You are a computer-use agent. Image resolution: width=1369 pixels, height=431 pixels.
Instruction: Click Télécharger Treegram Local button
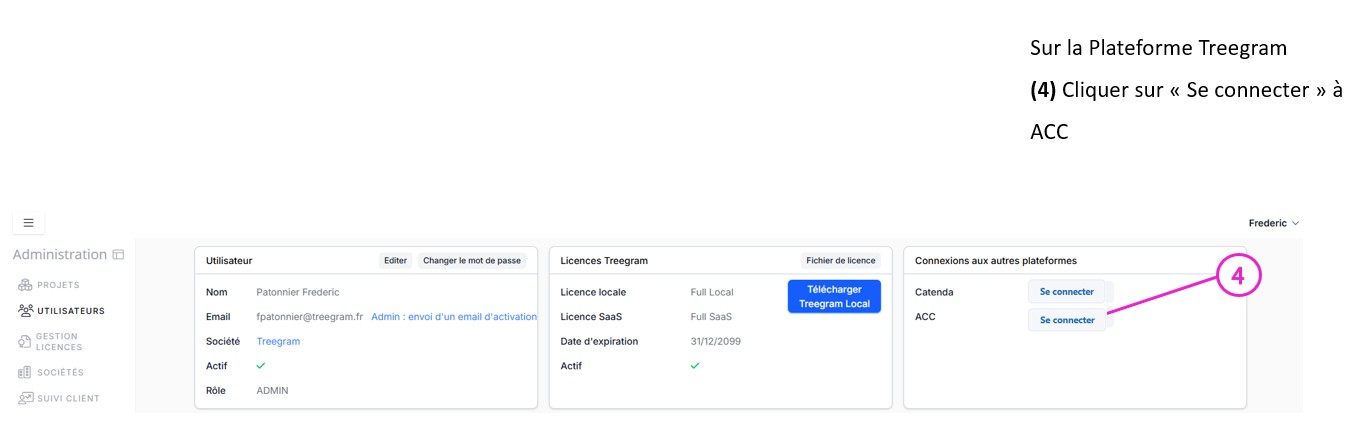pyautogui.click(x=833, y=297)
